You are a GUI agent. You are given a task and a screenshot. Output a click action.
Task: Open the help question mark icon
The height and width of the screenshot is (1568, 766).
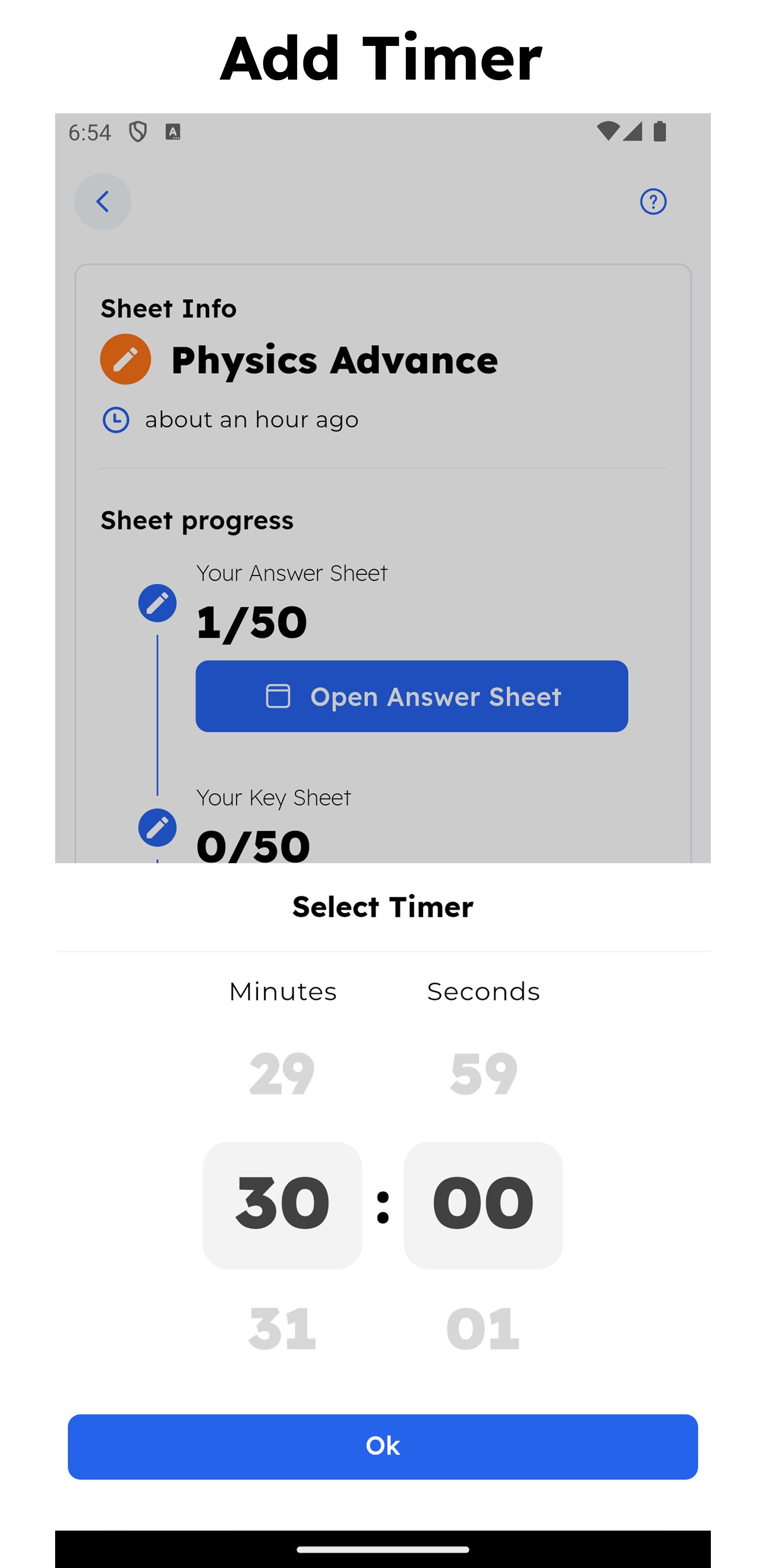click(653, 202)
